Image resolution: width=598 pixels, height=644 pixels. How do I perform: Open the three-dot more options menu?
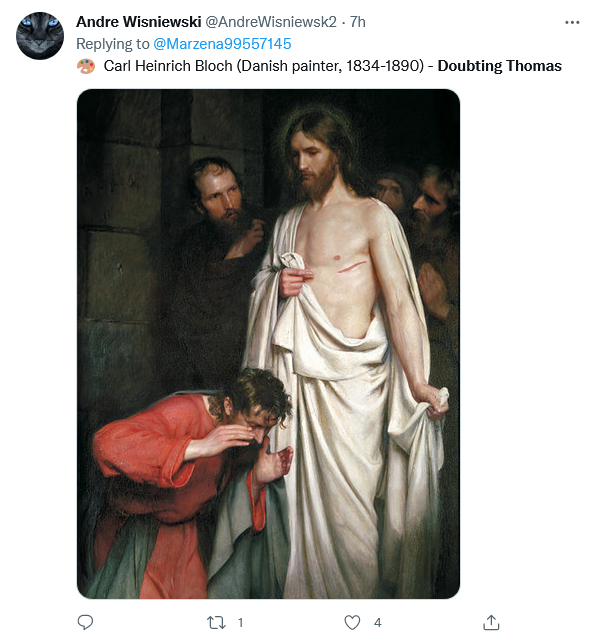(572, 22)
